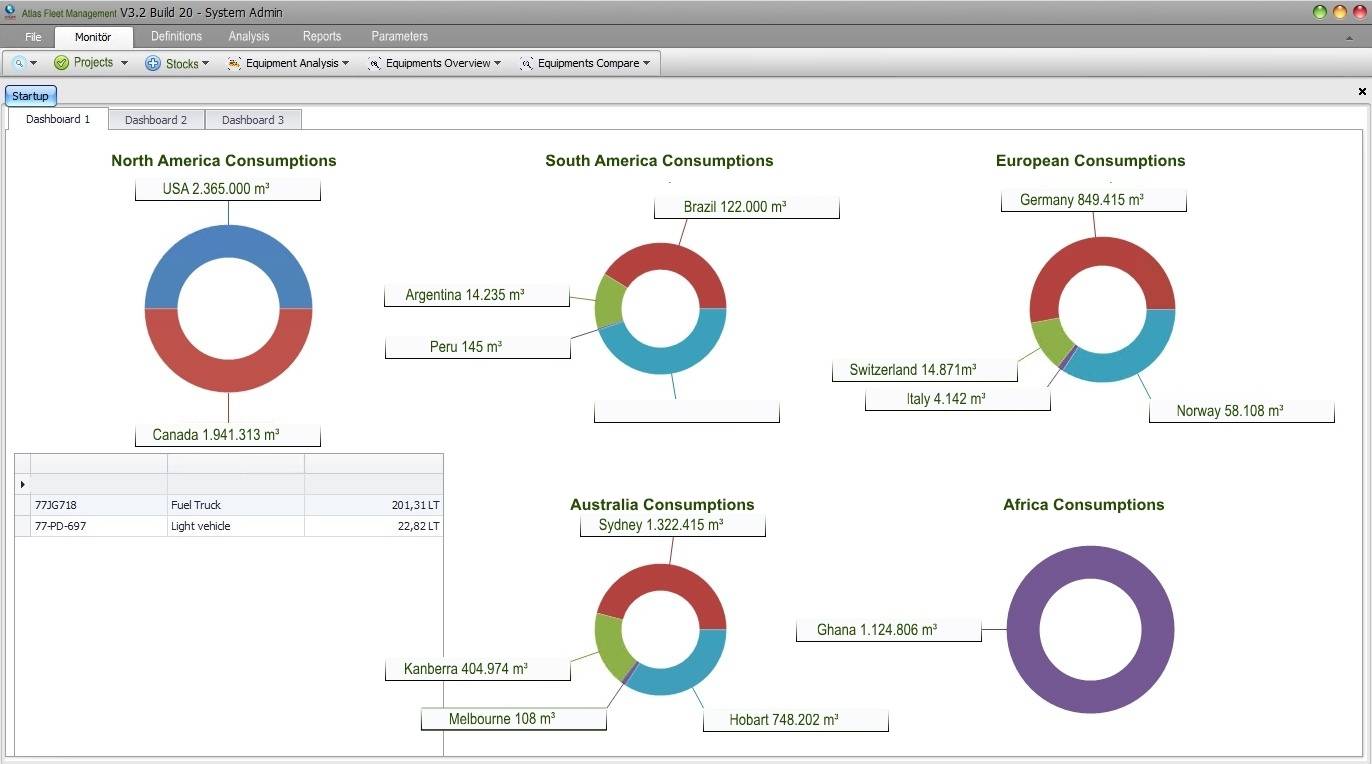Expand the Stocks dropdown arrow
Screen dimensions: 1372x764
click(205, 63)
